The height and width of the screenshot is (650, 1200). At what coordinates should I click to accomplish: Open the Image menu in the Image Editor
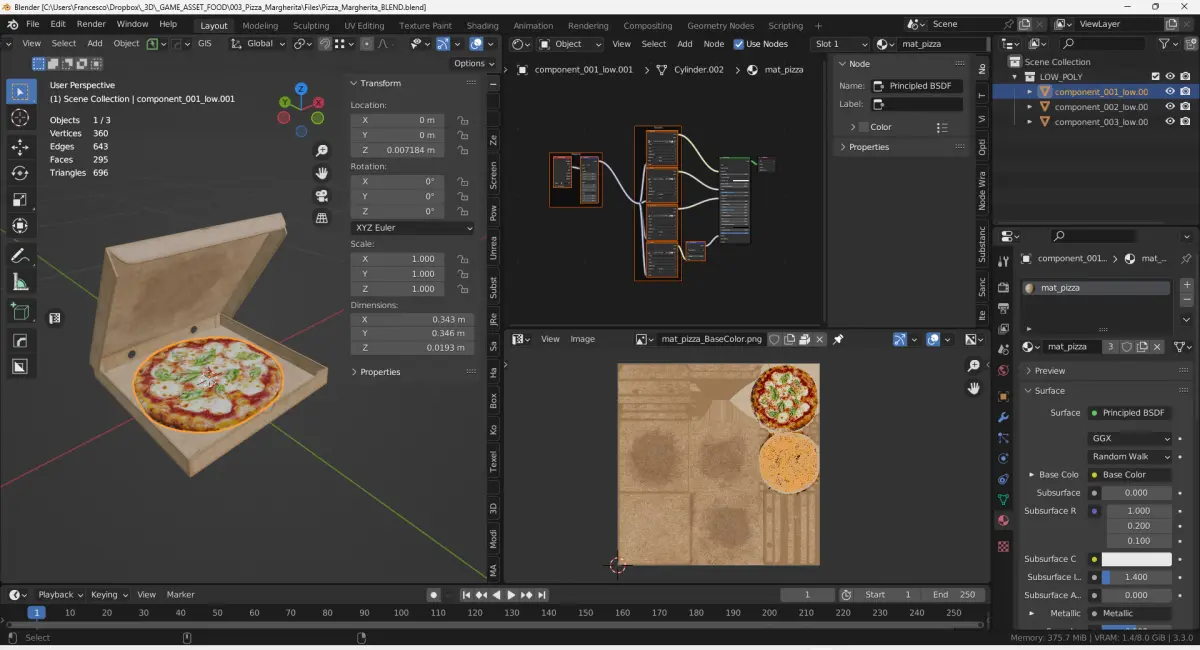[x=582, y=339]
